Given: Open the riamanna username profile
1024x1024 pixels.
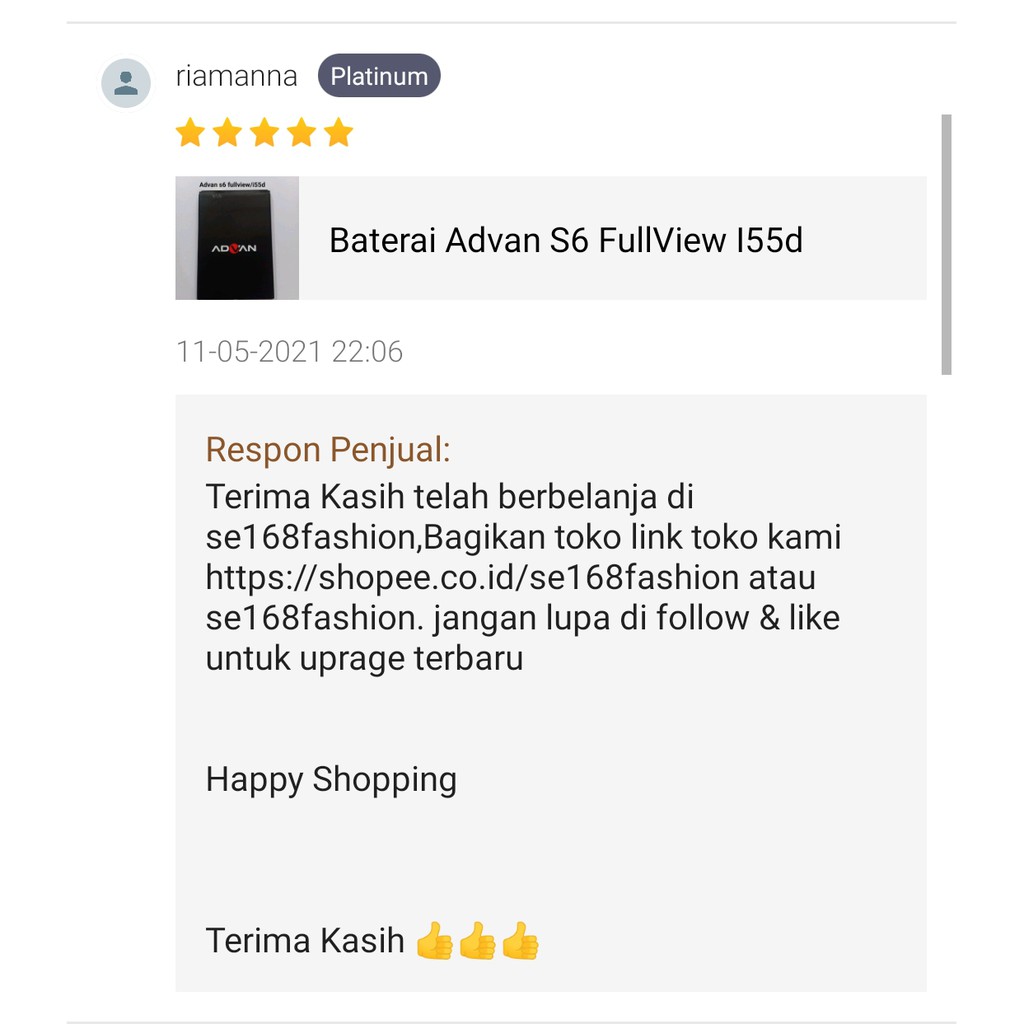Looking at the screenshot, I should (x=236, y=76).
